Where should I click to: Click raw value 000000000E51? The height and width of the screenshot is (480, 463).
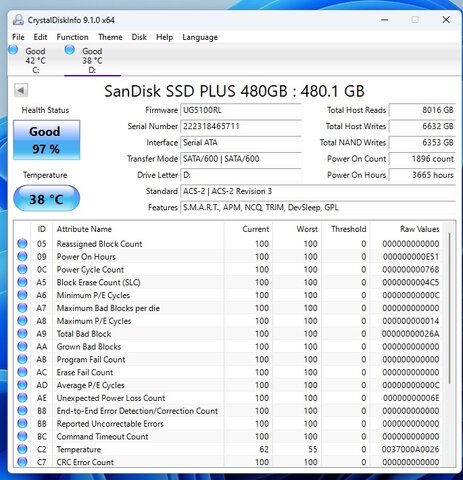coord(411,257)
